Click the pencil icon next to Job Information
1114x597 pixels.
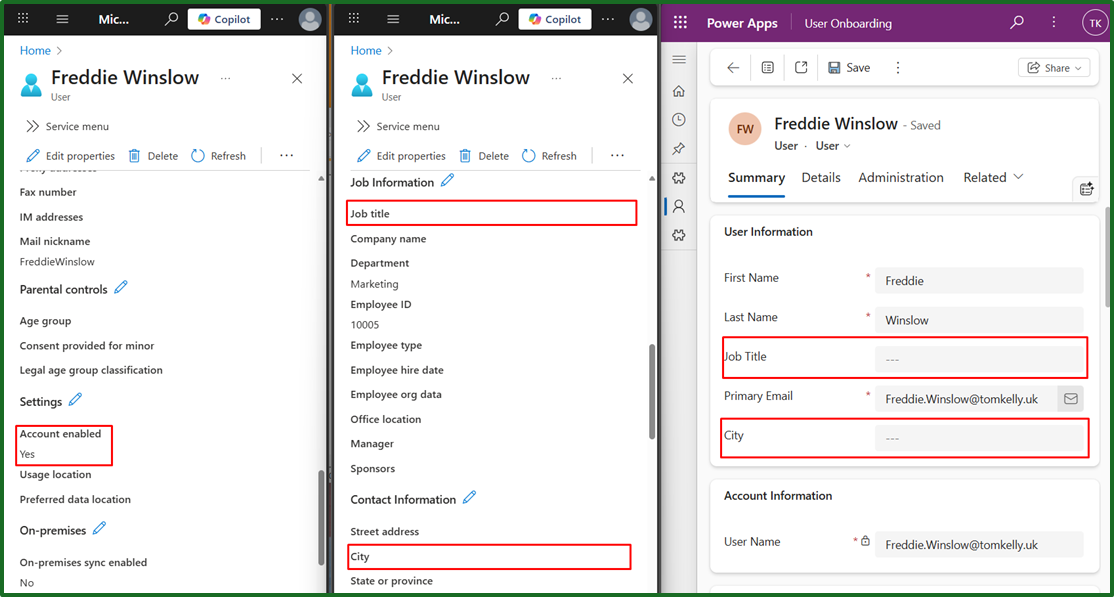(x=447, y=181)
